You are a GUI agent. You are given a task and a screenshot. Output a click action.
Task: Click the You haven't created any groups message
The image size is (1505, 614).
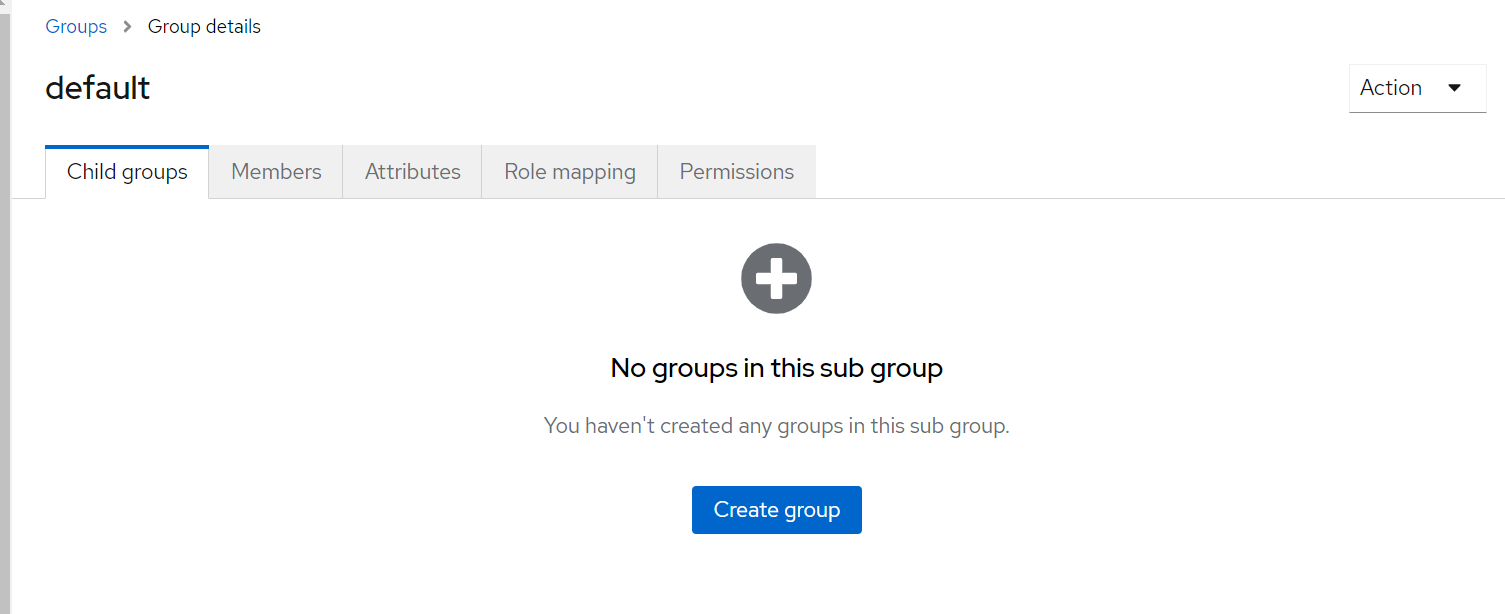tap(776, 426)
